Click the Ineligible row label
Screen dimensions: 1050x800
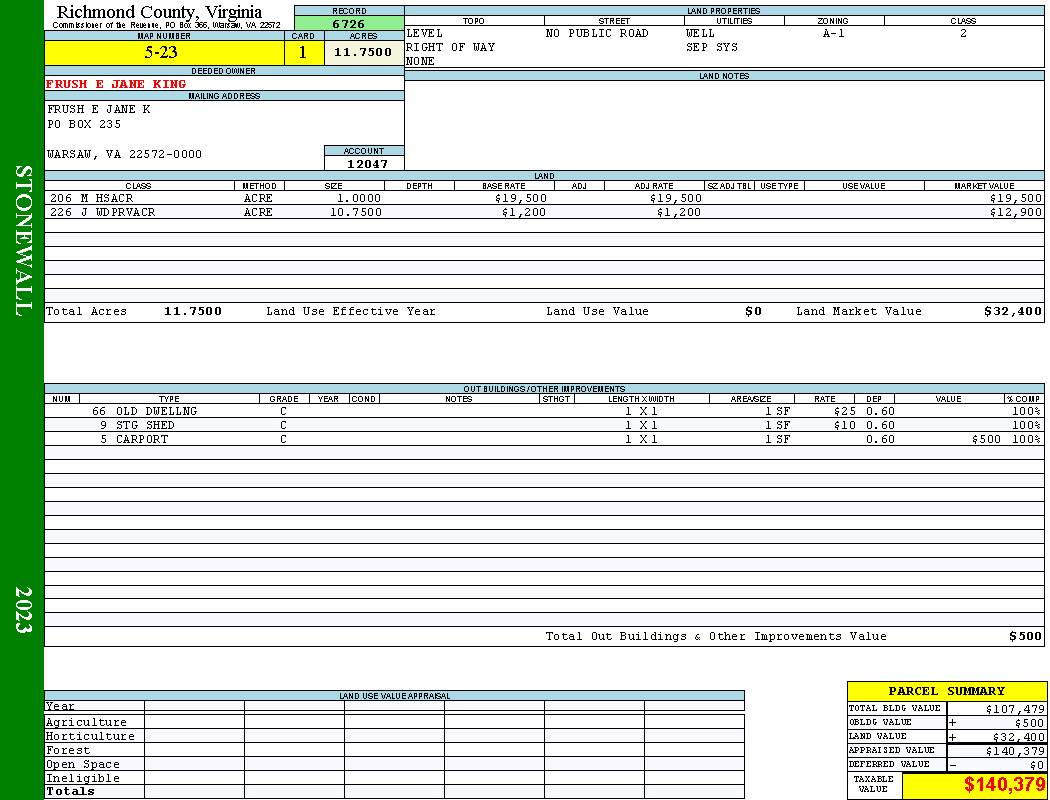[83, 779]
